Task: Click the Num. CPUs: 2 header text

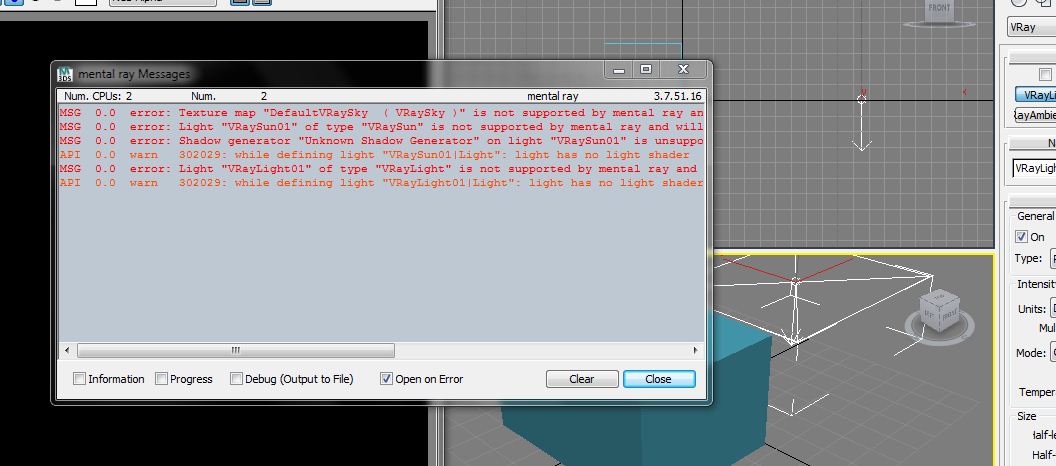Action: click(98, 96)
